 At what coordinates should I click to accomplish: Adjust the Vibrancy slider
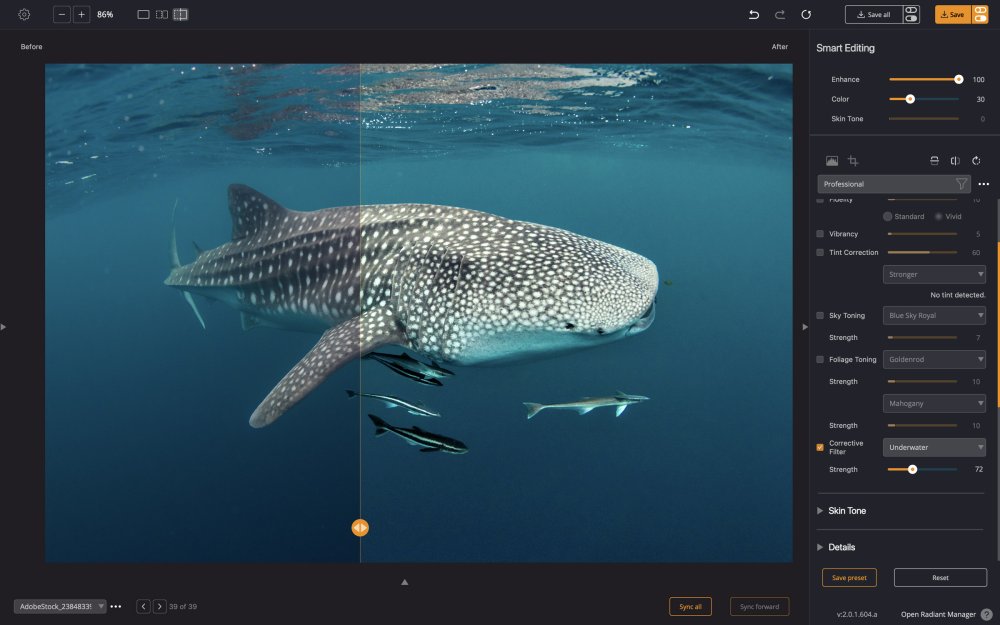922,234
